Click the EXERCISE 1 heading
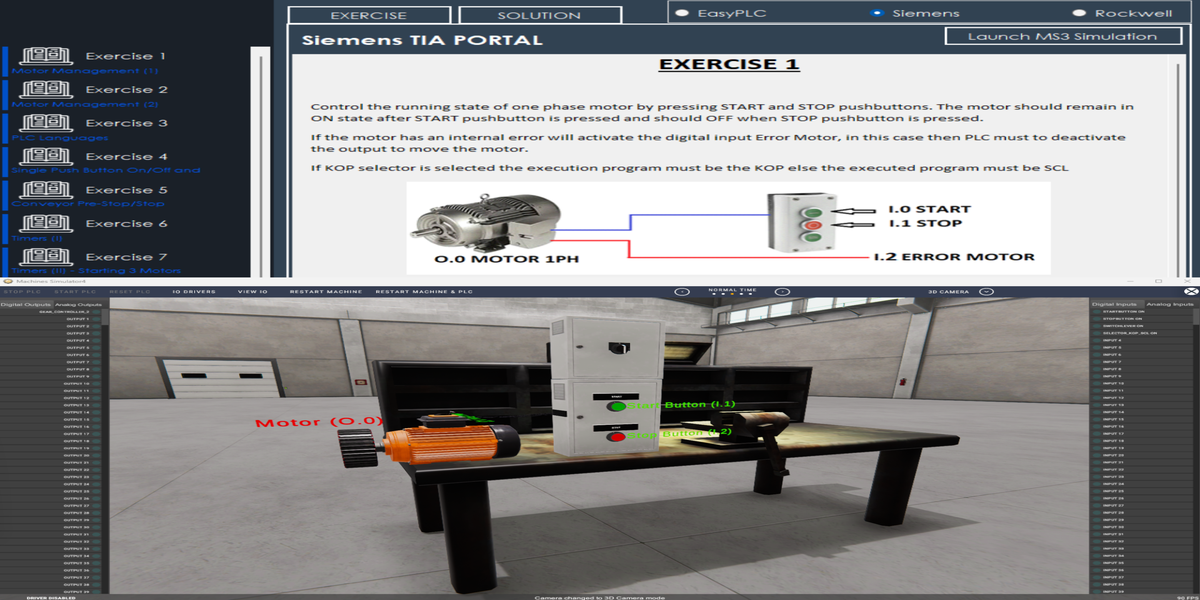The width and height of the screenshot is (1200, 600). coord(729,65)
